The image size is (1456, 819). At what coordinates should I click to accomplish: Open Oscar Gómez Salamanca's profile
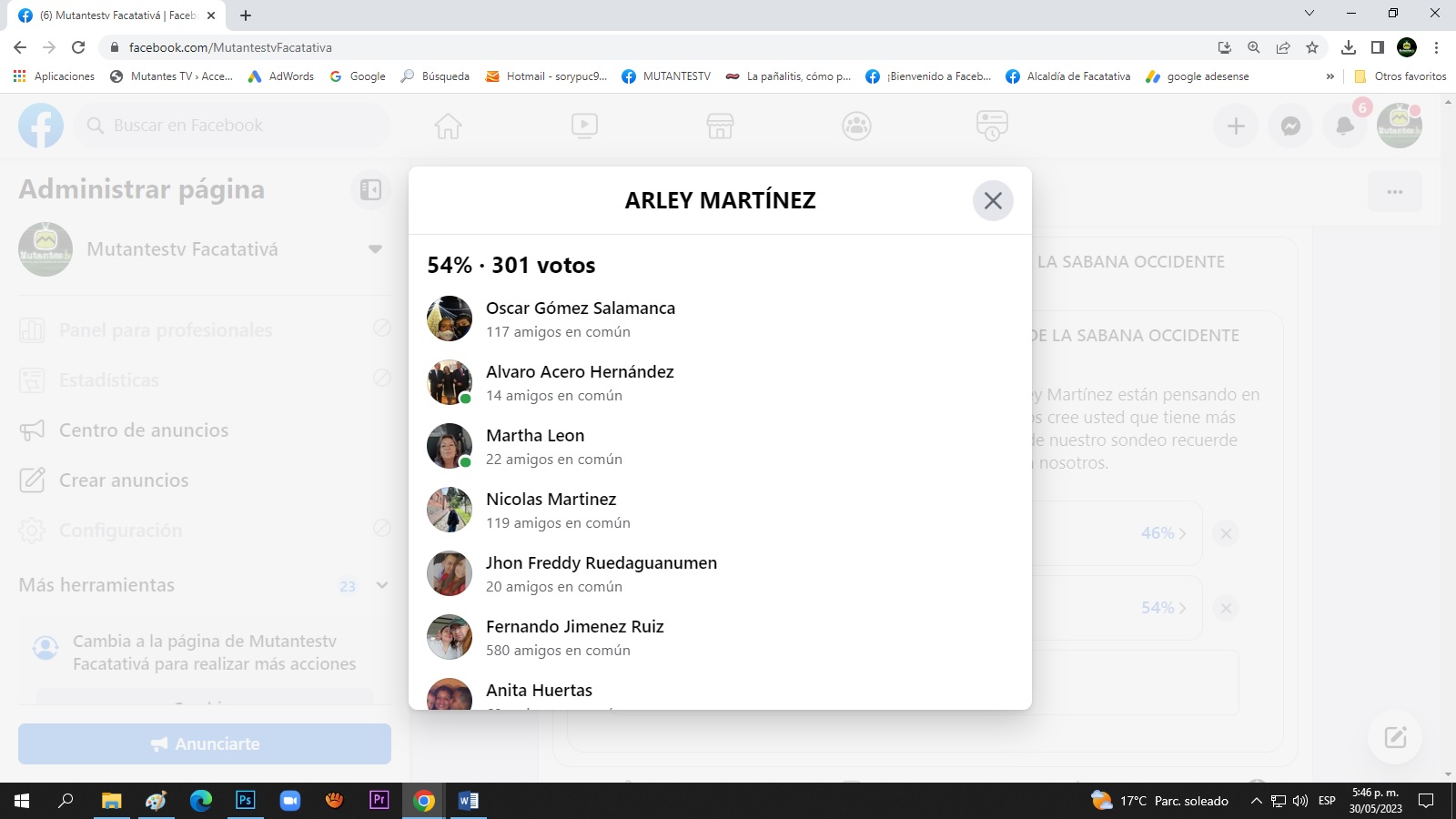click(x=580, y=308)
